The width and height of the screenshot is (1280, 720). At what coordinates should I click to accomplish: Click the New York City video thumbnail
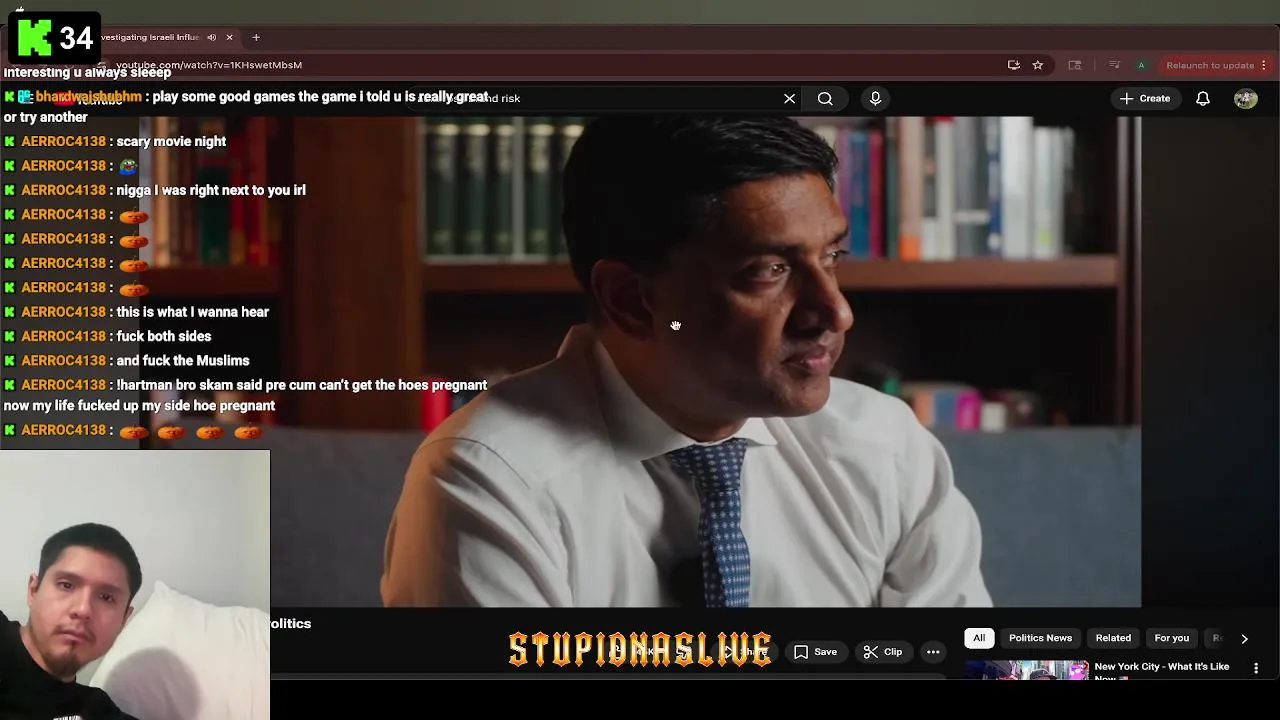click(x=1027, y=670)
